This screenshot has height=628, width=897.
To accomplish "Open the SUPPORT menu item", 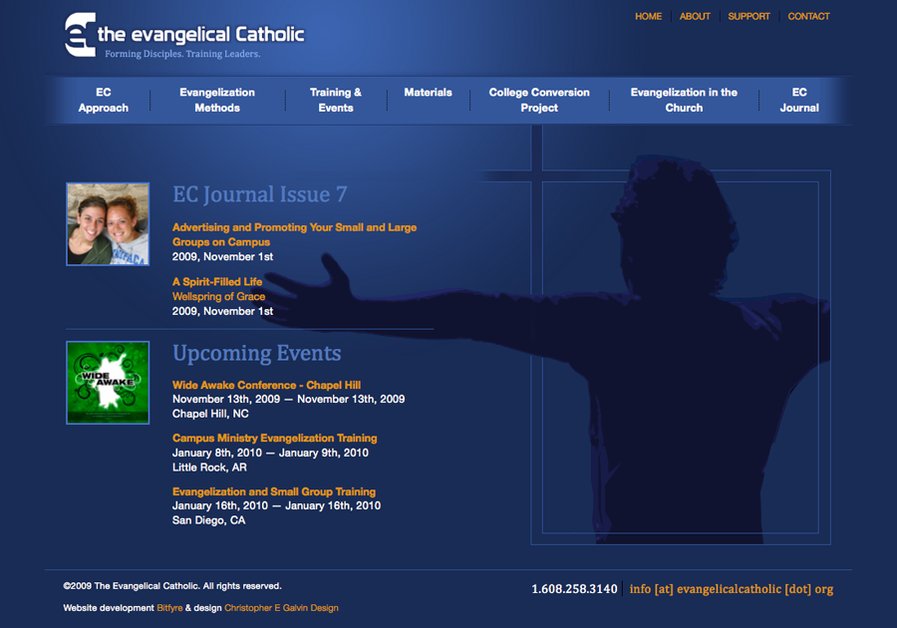I will tap(749, 16).
